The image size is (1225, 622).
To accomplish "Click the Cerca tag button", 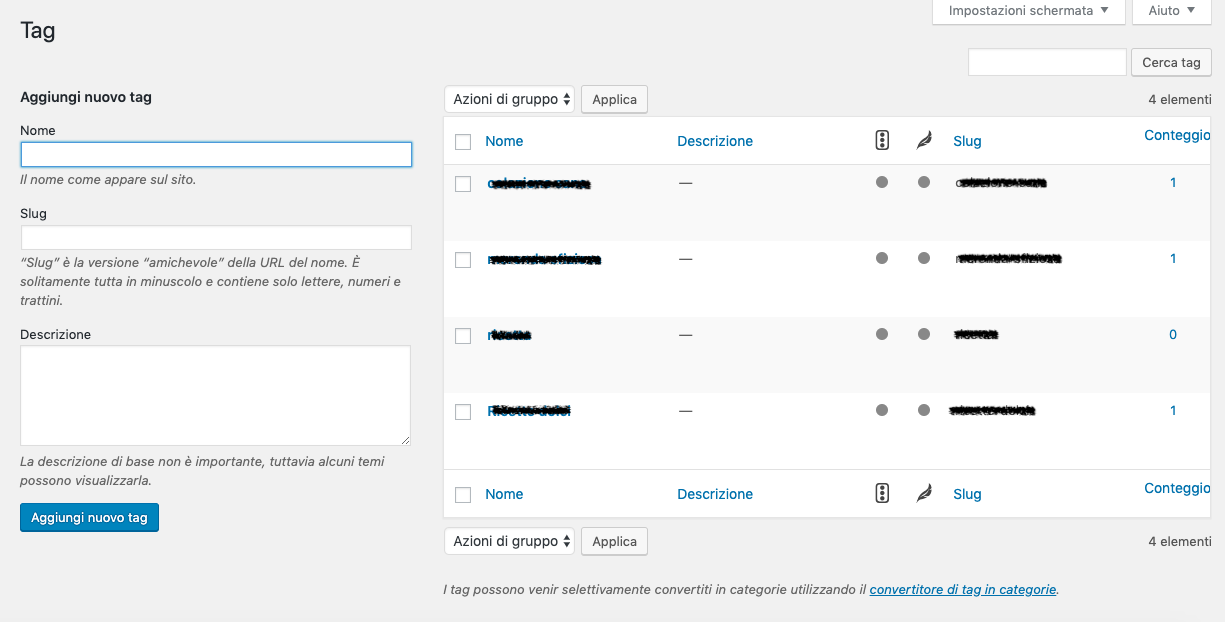I will point(1170,62).
